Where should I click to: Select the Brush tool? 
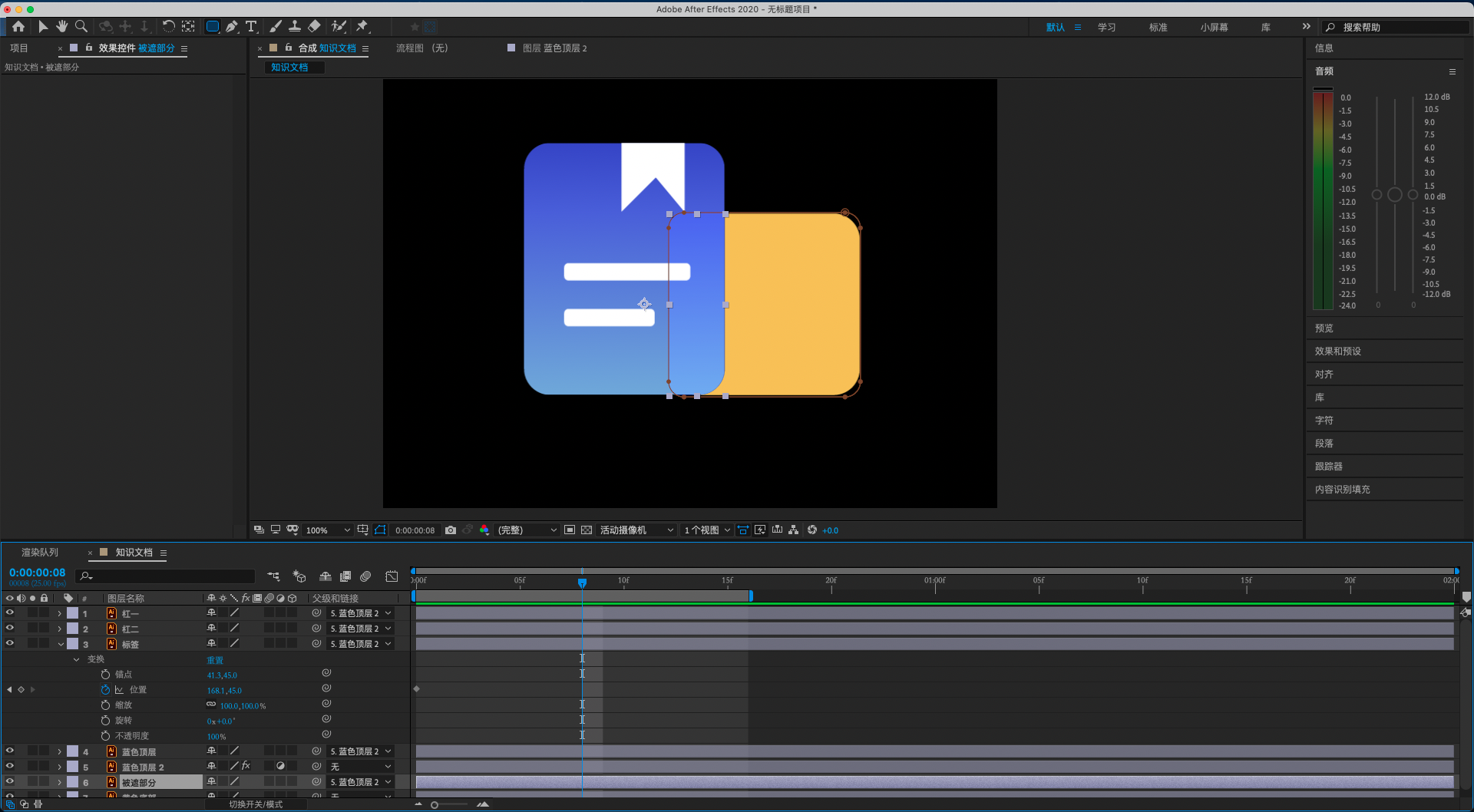pos(275,27)
